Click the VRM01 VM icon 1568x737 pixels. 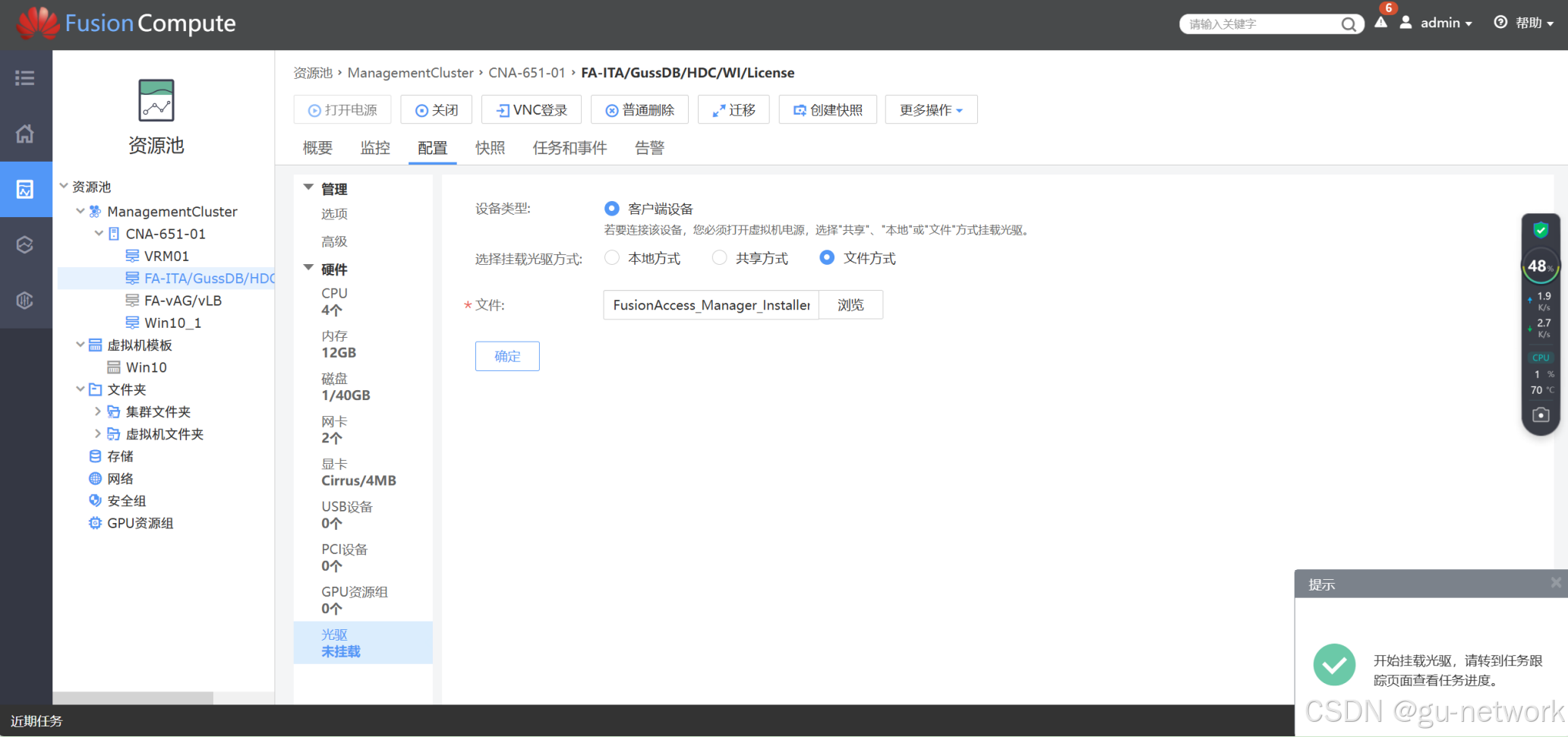pos(132,256)
